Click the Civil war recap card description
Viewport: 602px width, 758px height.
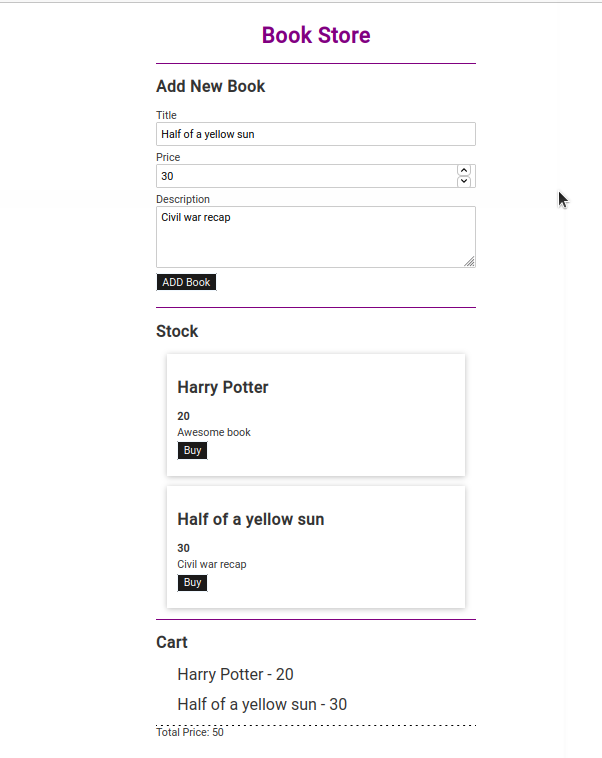[x=212, y=564]
